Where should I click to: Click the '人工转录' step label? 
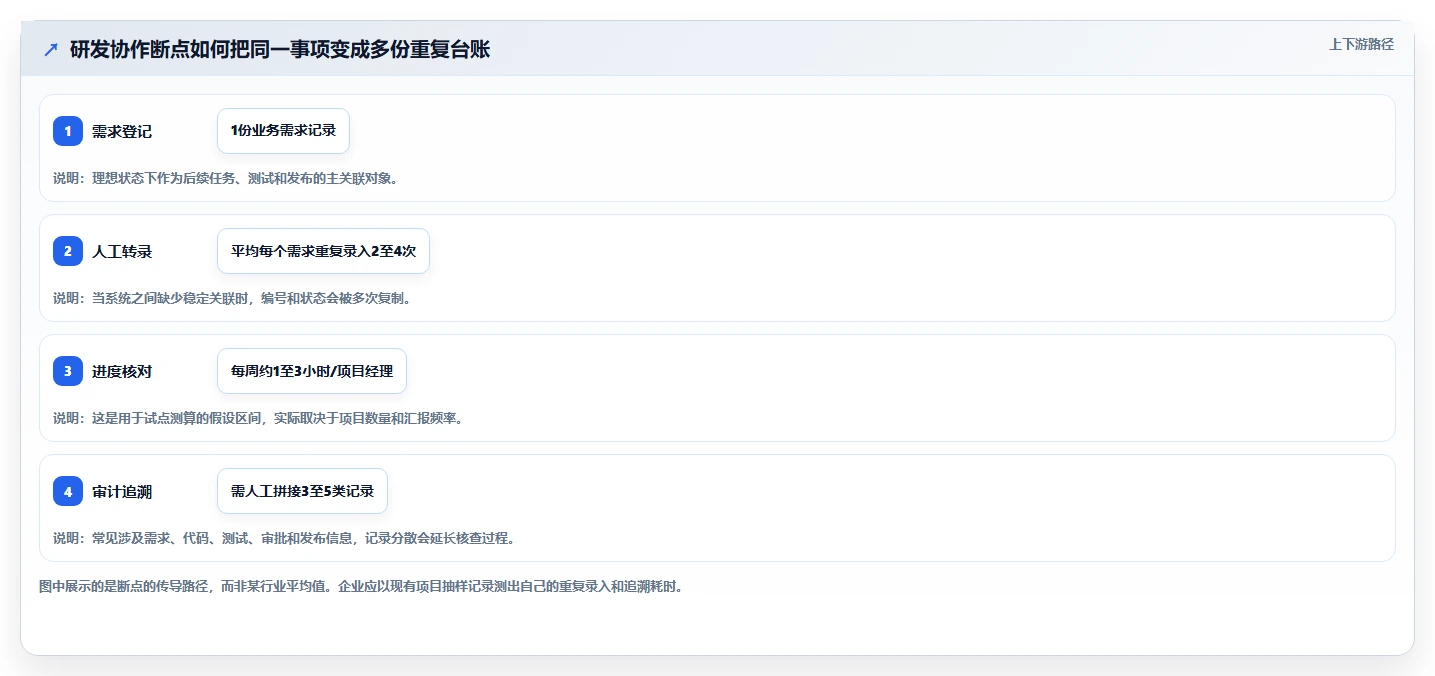pyautogui.click(x=122, y=251)
